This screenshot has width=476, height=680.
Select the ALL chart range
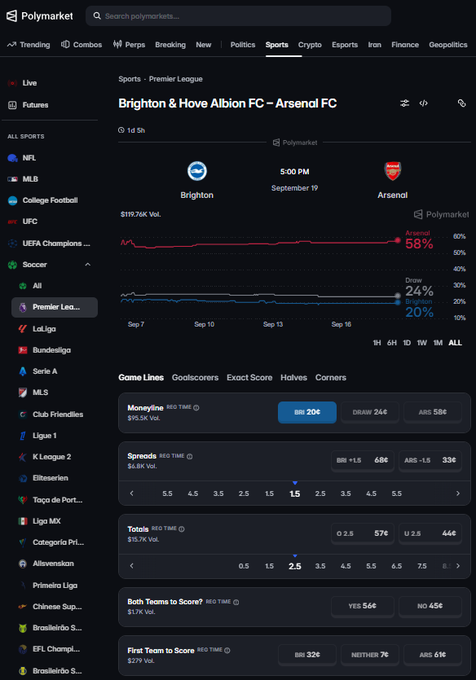point(455,343)
